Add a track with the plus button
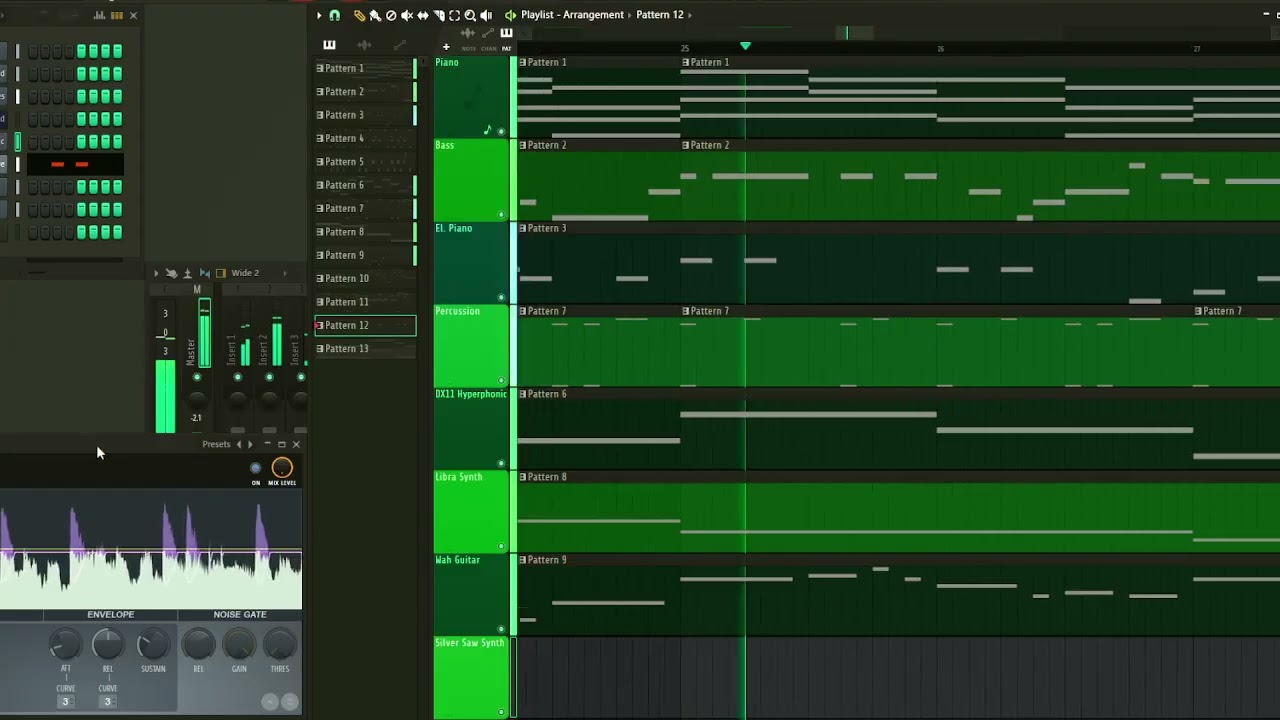The width and height of the screenshot is (1280, 720). (446, 47)
